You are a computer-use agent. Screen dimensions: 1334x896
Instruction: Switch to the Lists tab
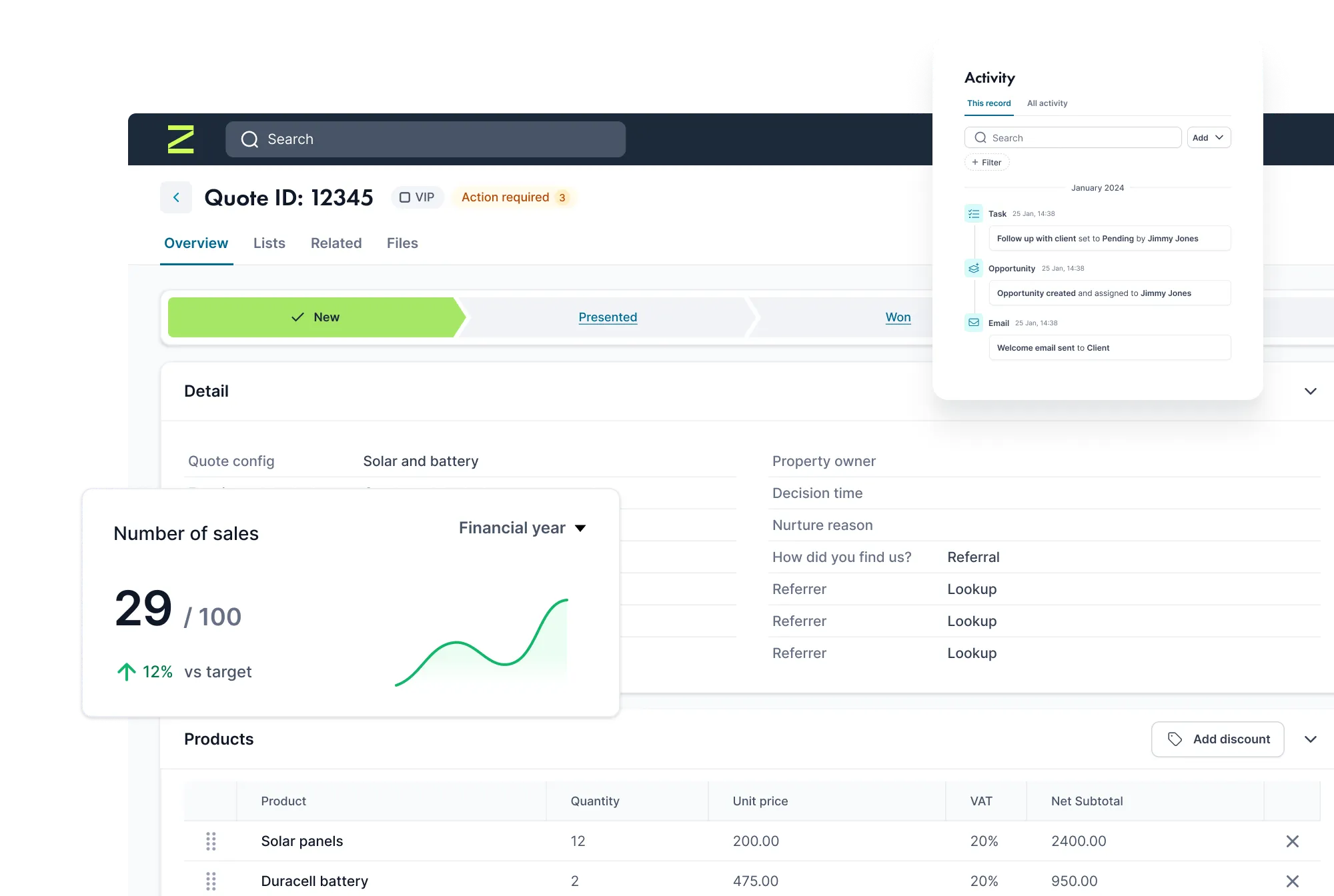[269, 243]
